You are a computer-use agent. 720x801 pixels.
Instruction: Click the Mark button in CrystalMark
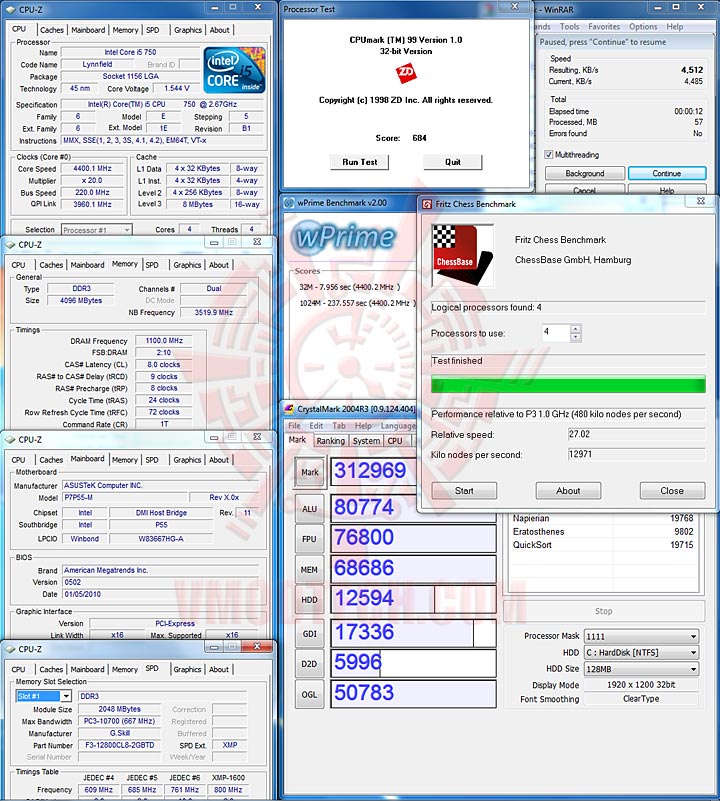(309, 473)
